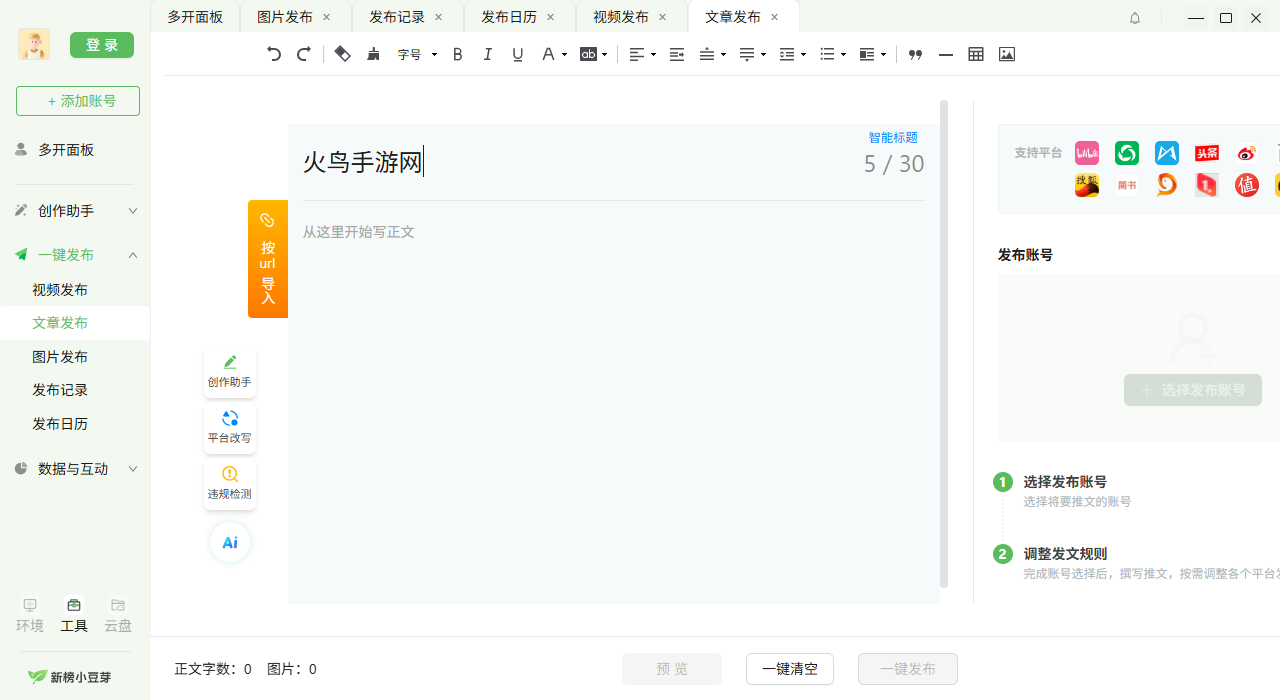The width and height of the screenshot is (1280, 700).
Task: Open the line spacing dropdown
Action: pos(792,55)
